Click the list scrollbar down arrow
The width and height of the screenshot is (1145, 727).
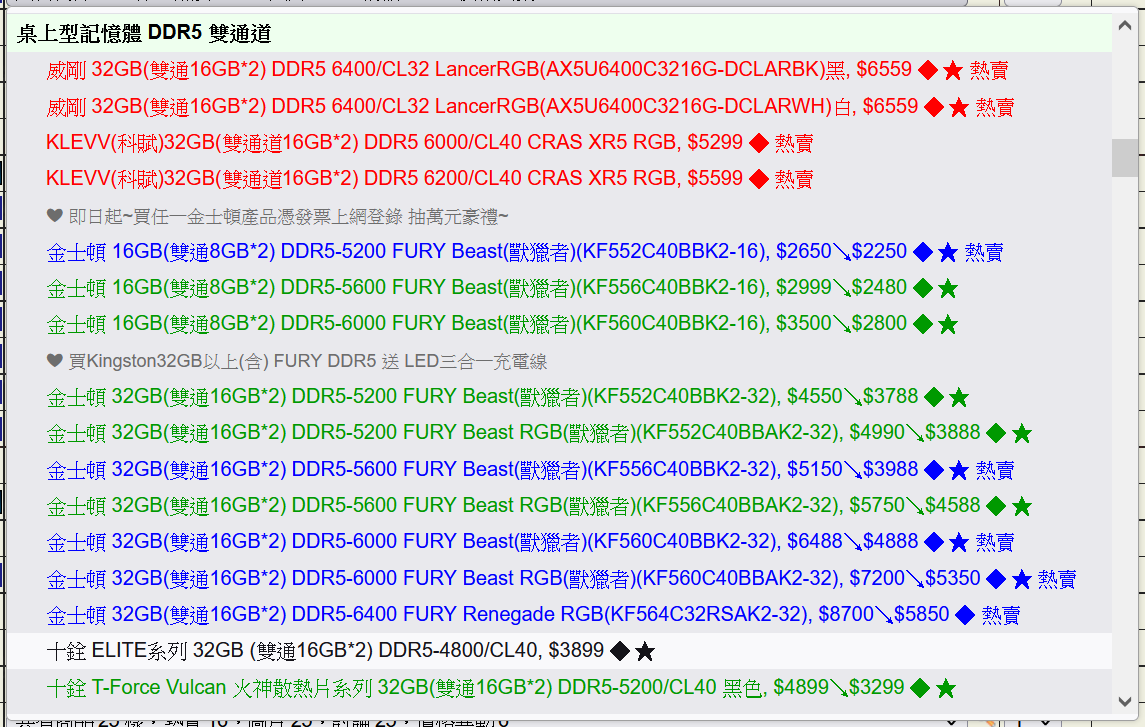coord(1125,702)
